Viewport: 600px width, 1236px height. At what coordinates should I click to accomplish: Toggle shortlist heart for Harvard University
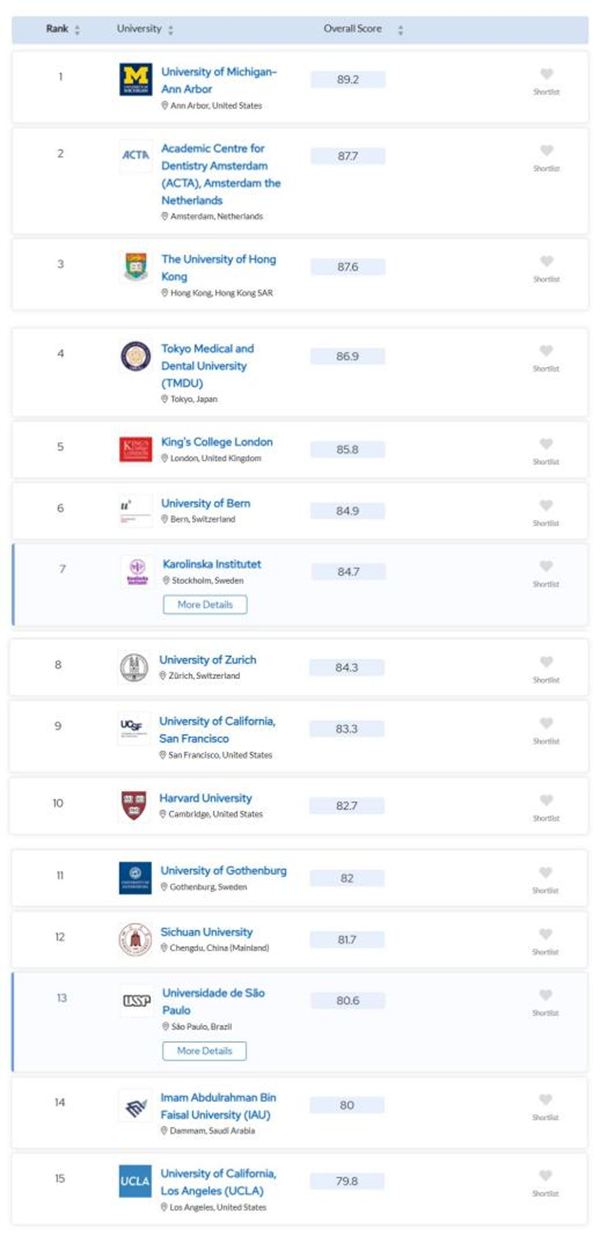click(546, 800)
